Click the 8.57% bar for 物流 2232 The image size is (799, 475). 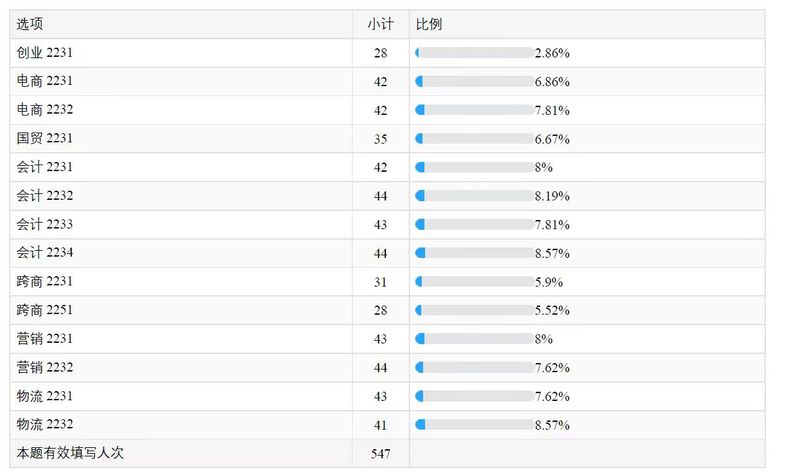point(474,425)
